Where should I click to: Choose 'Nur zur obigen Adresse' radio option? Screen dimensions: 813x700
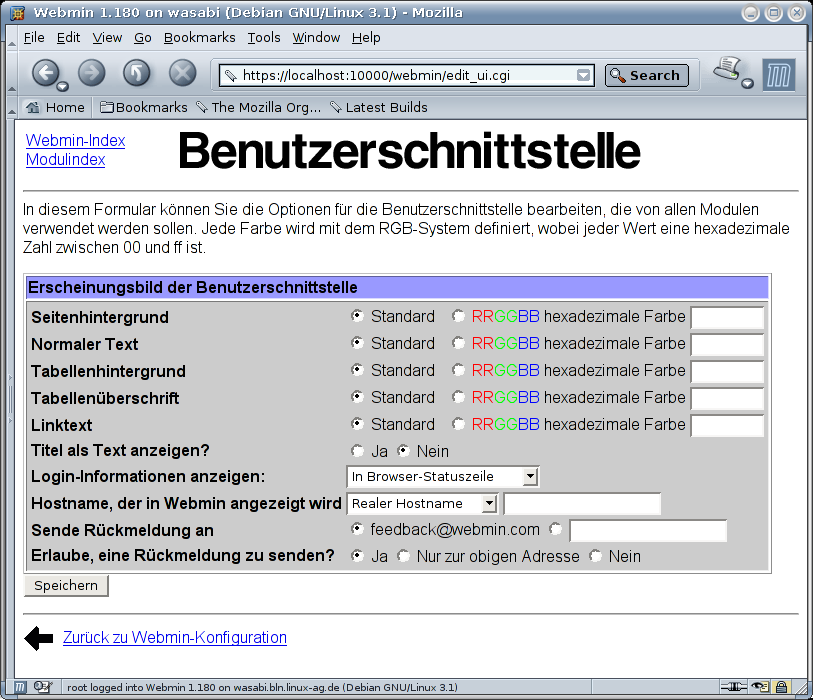point(404,556)
